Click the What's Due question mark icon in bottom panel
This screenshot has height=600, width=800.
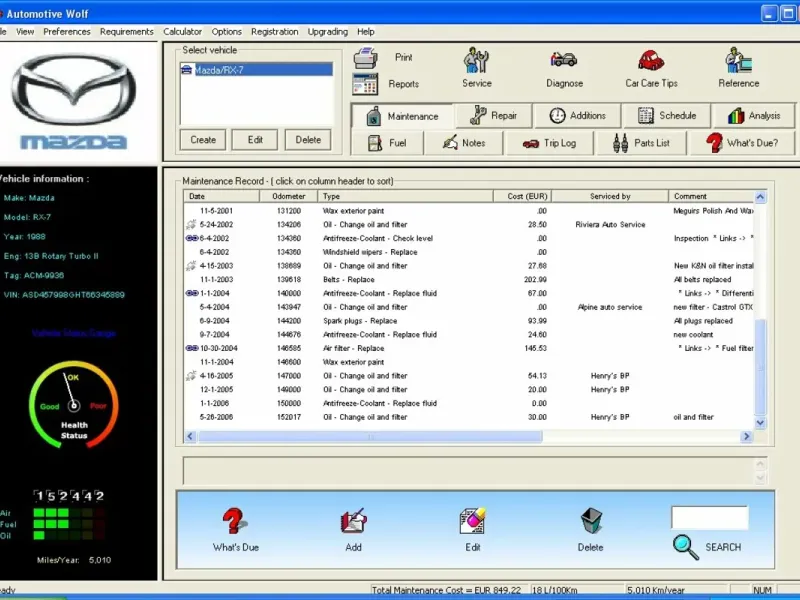[235, 521]
